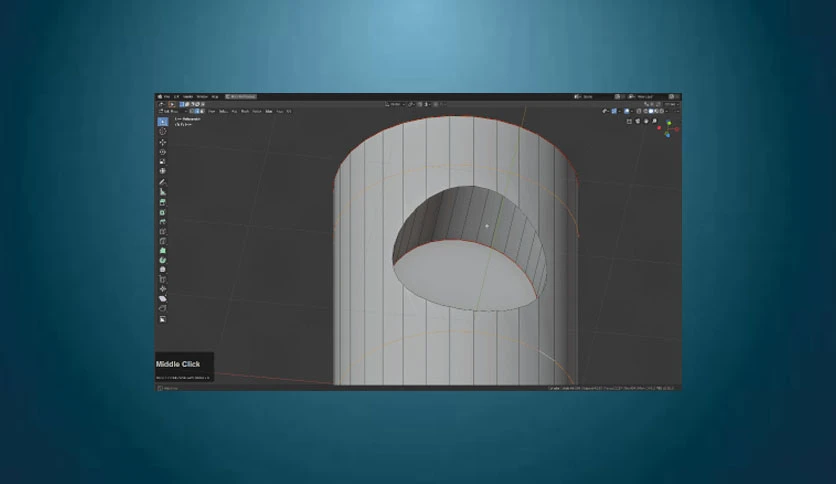Expand the overlays options dropdown arrow

pyautogui.click(x=632, y=111)
